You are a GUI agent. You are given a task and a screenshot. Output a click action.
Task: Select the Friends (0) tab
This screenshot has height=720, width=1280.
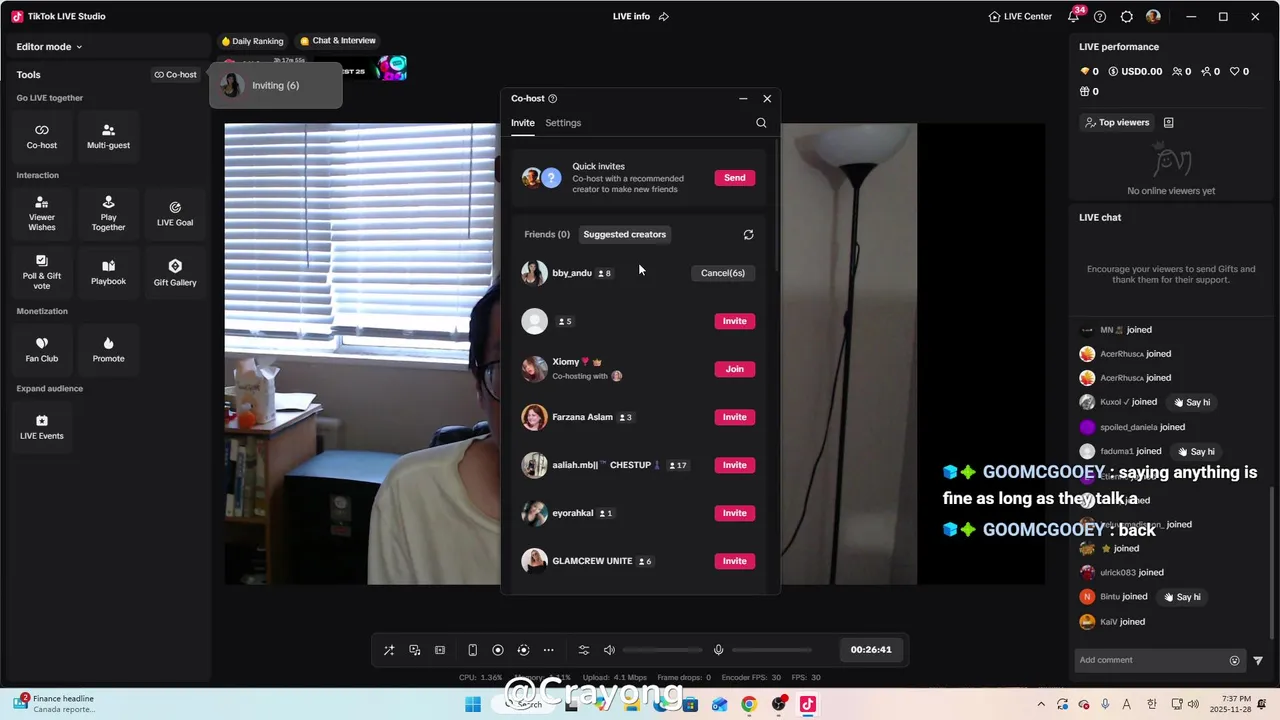(547, 234)
